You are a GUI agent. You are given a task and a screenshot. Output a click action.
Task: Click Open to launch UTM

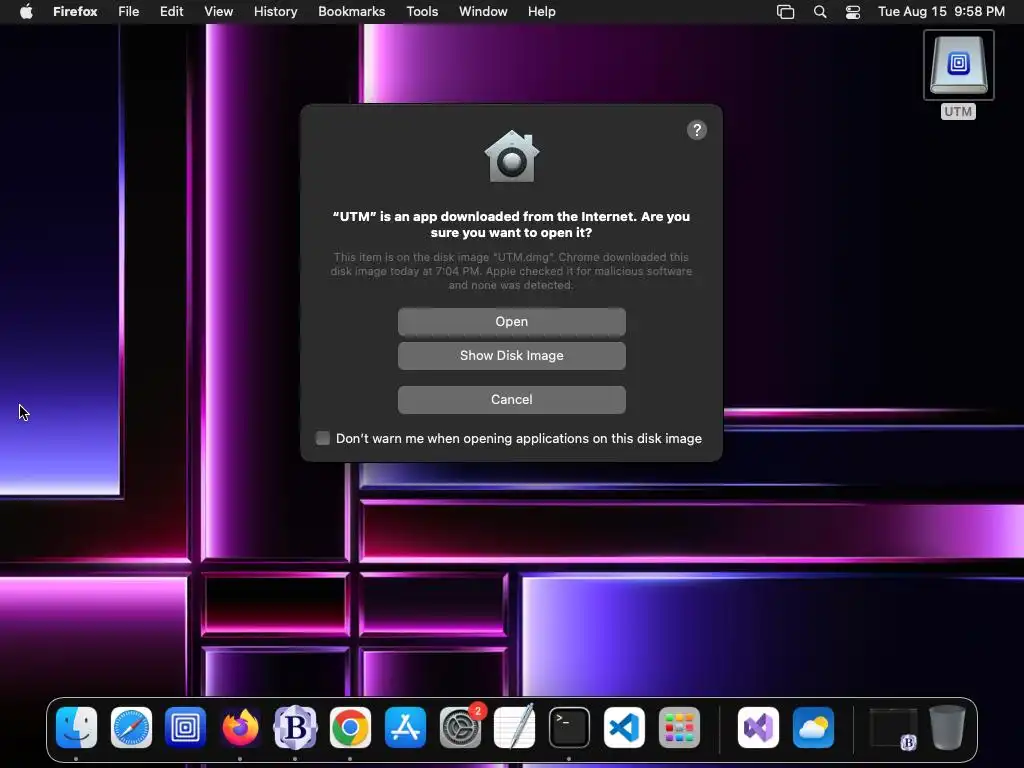(512, 321)
